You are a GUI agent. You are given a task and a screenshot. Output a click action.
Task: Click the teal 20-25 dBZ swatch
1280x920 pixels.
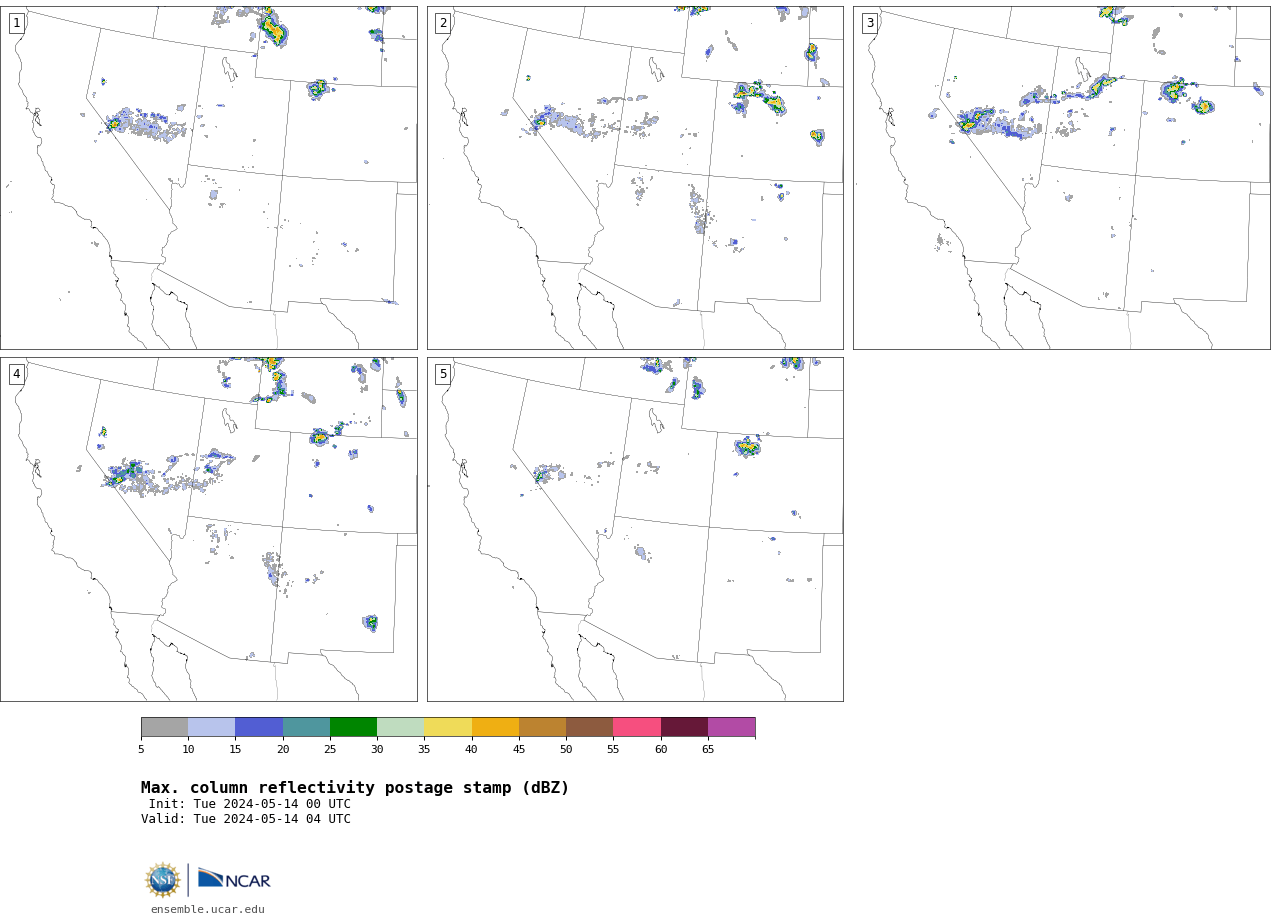pos(307,727)
